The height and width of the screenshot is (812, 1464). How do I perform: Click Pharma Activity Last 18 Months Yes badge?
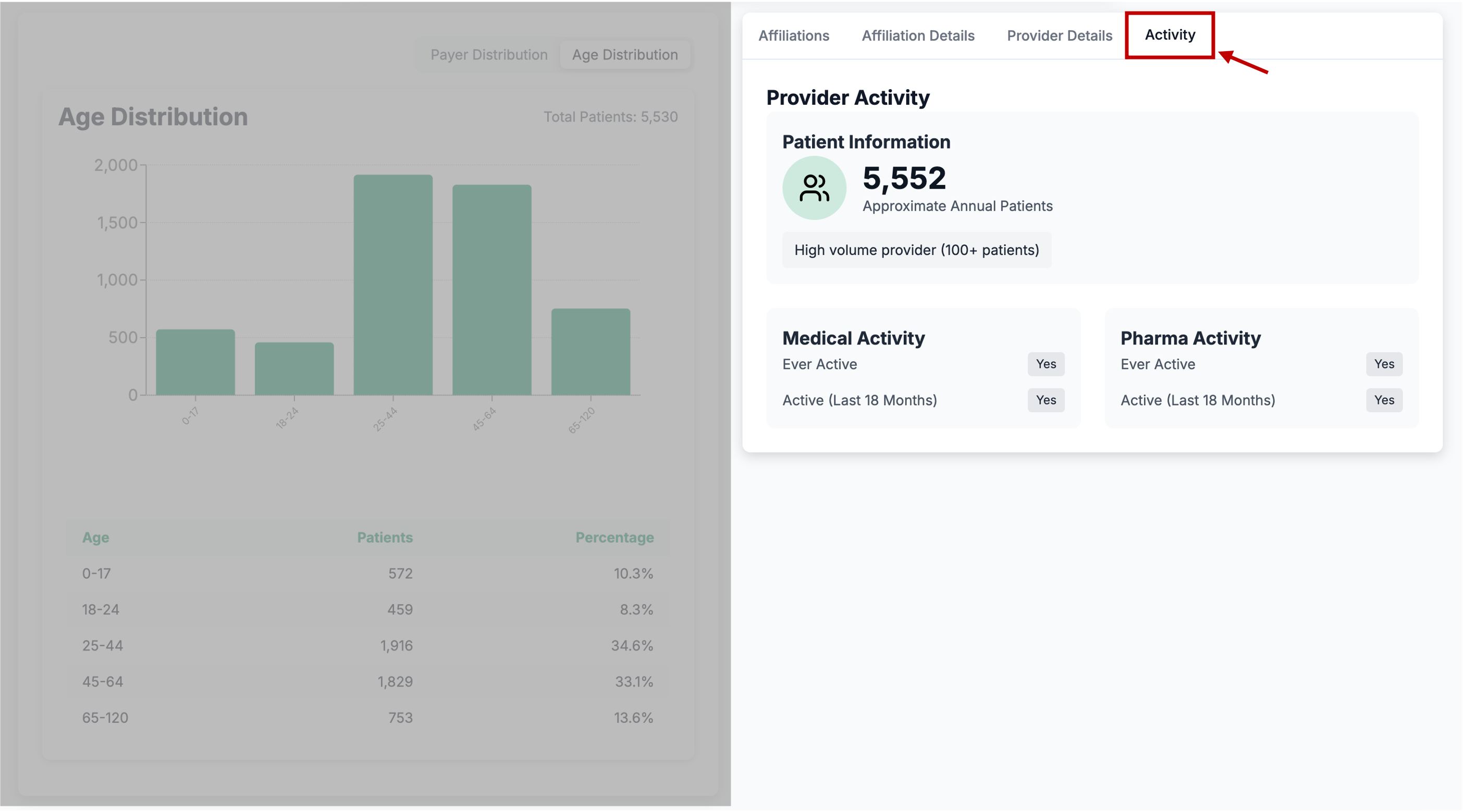(x=1384, y=400)
